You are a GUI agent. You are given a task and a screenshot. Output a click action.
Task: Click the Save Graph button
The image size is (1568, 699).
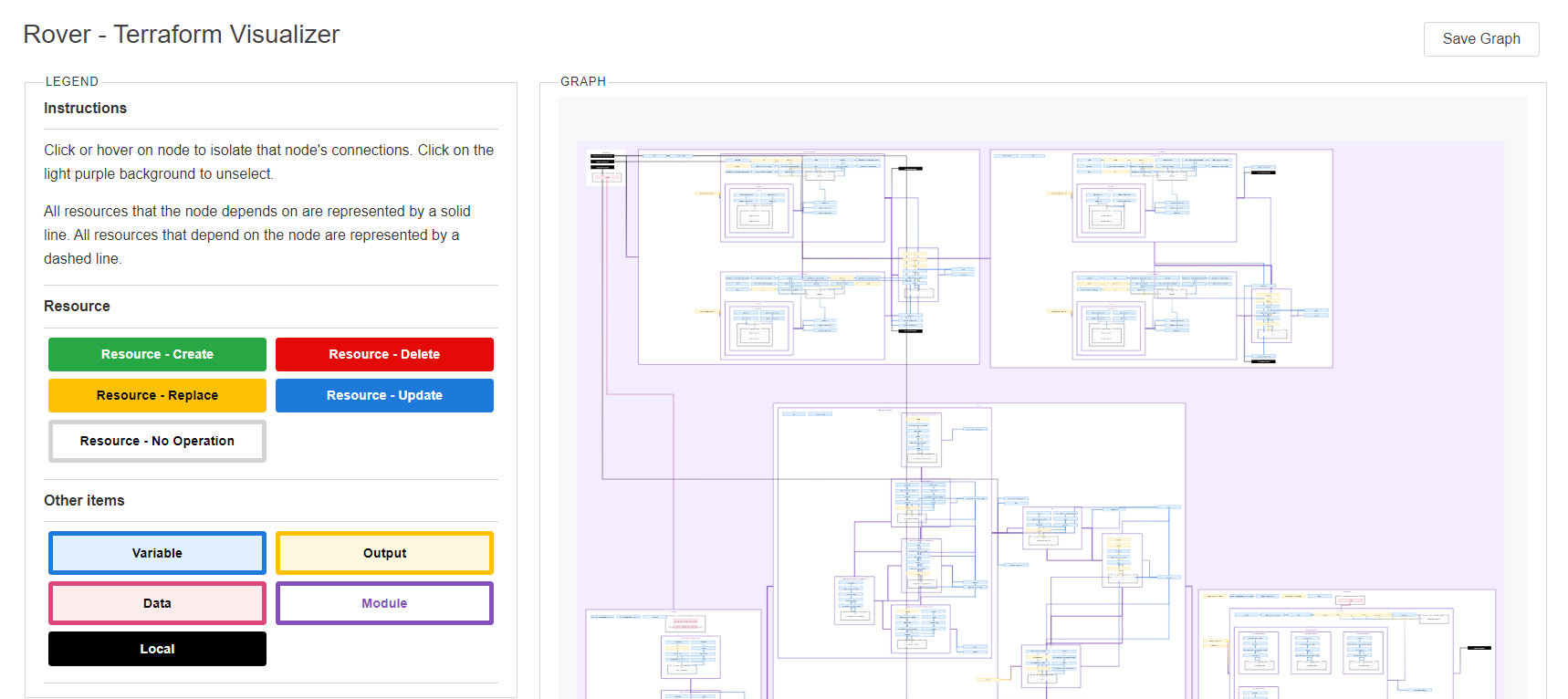[1481, 39]
